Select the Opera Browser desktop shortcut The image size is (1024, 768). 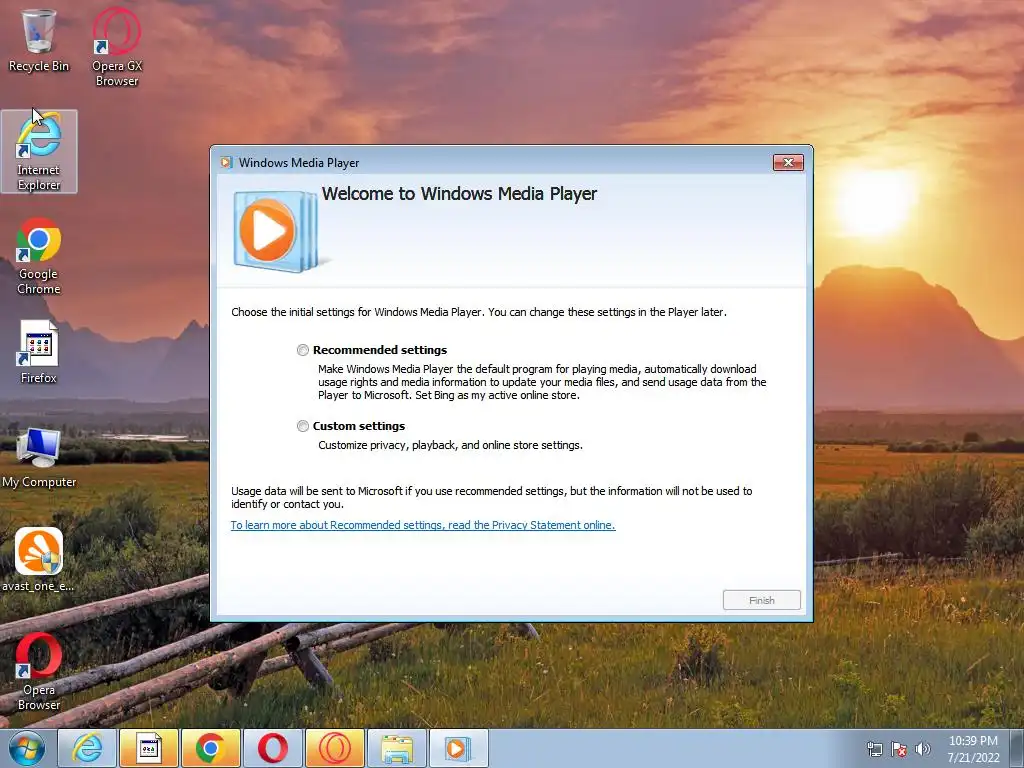click(x=39, y=672)
